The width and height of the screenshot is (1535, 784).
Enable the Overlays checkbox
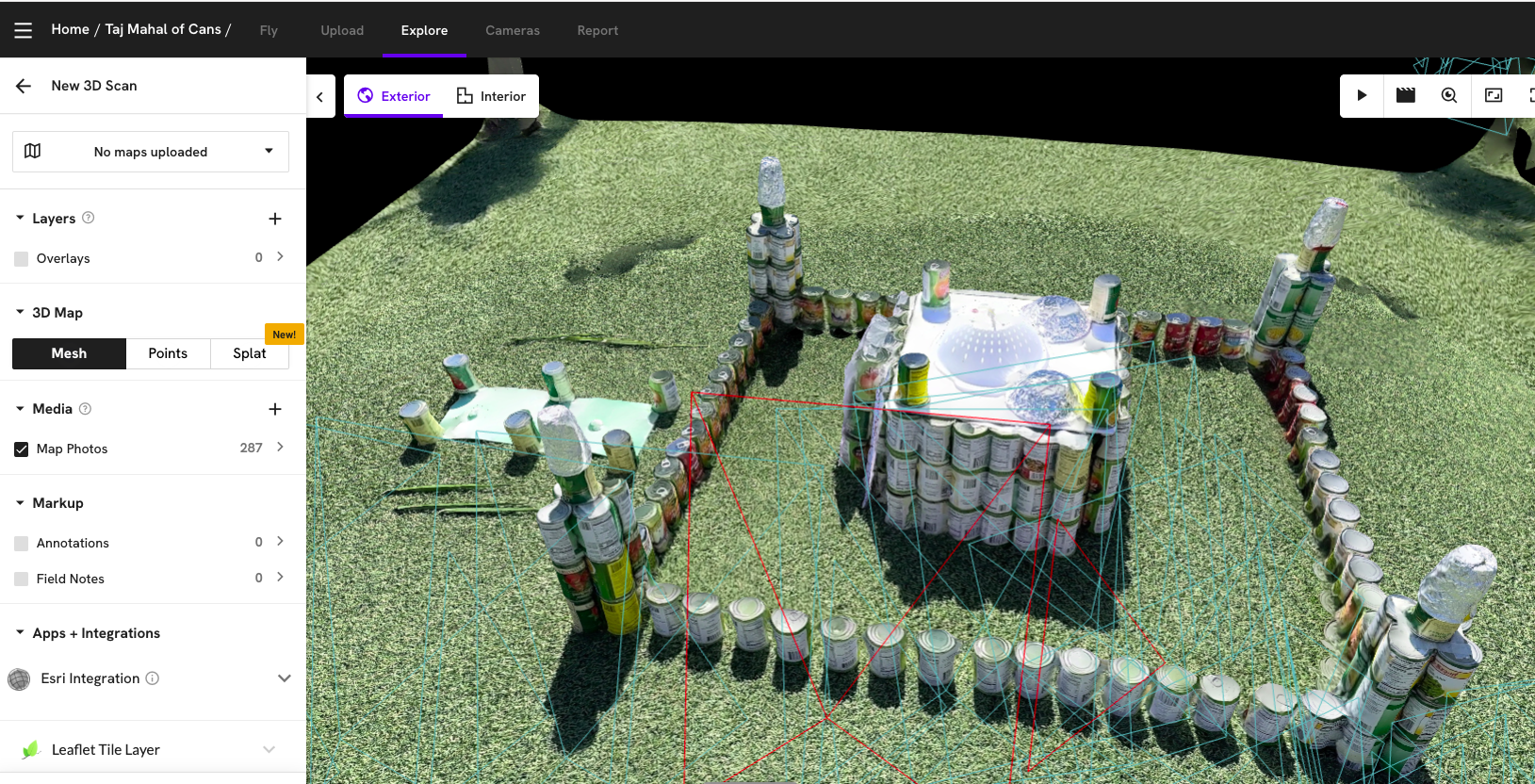[22, 259]
